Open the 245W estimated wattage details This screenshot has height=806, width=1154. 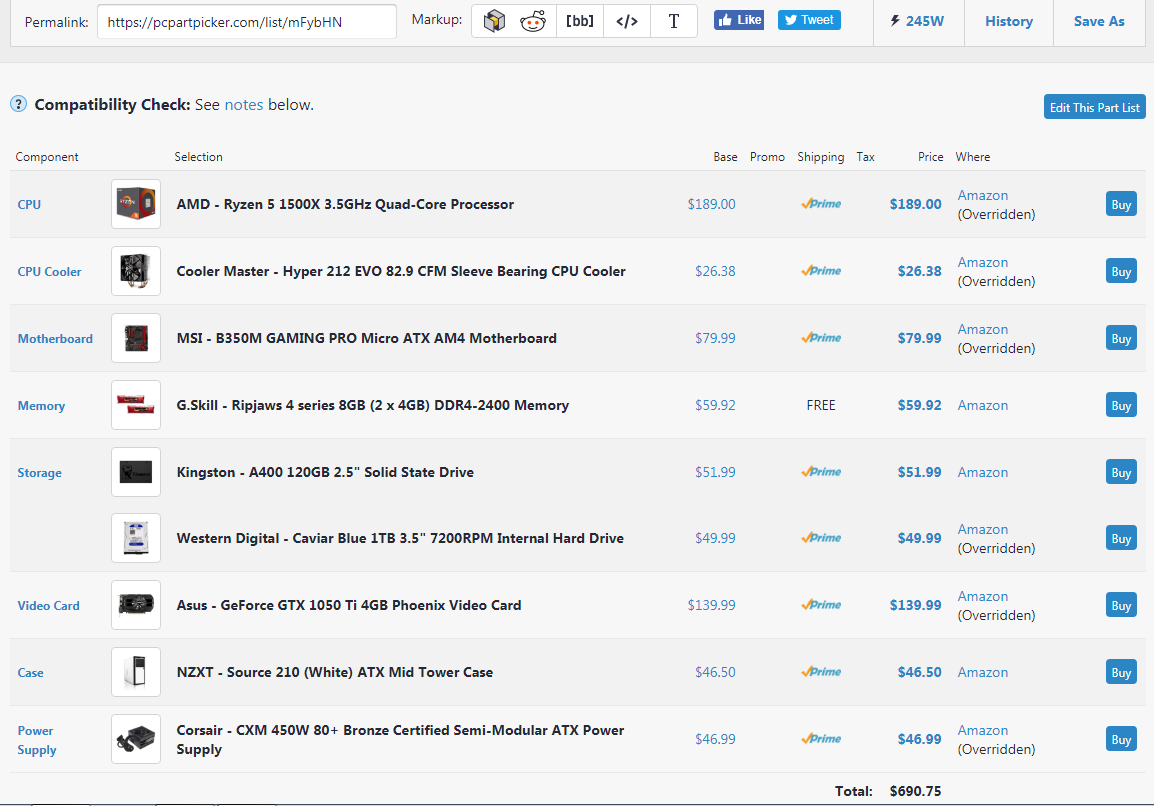pos(917,20)
